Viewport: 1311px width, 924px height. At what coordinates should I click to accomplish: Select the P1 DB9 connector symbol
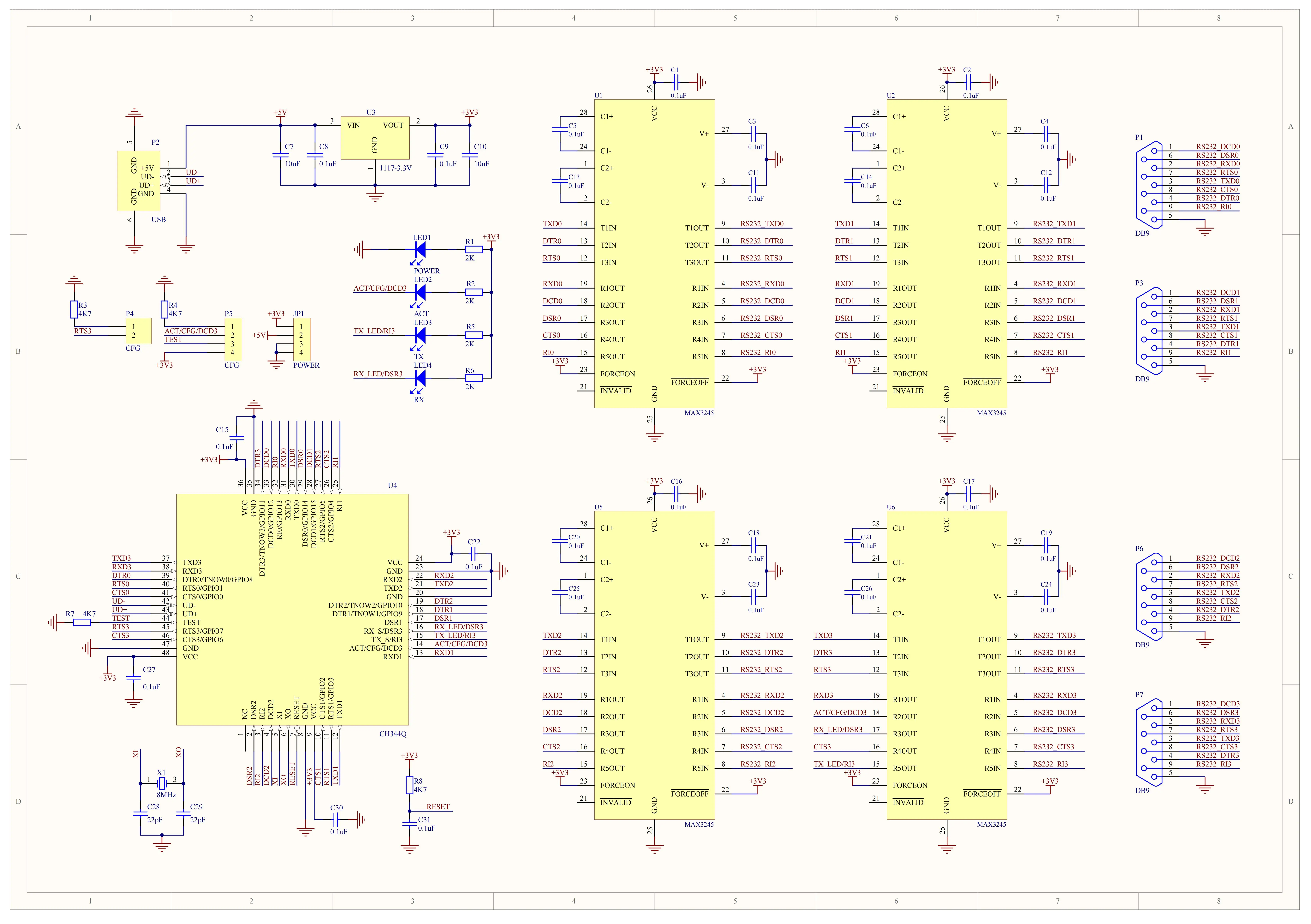(1149, 185)
